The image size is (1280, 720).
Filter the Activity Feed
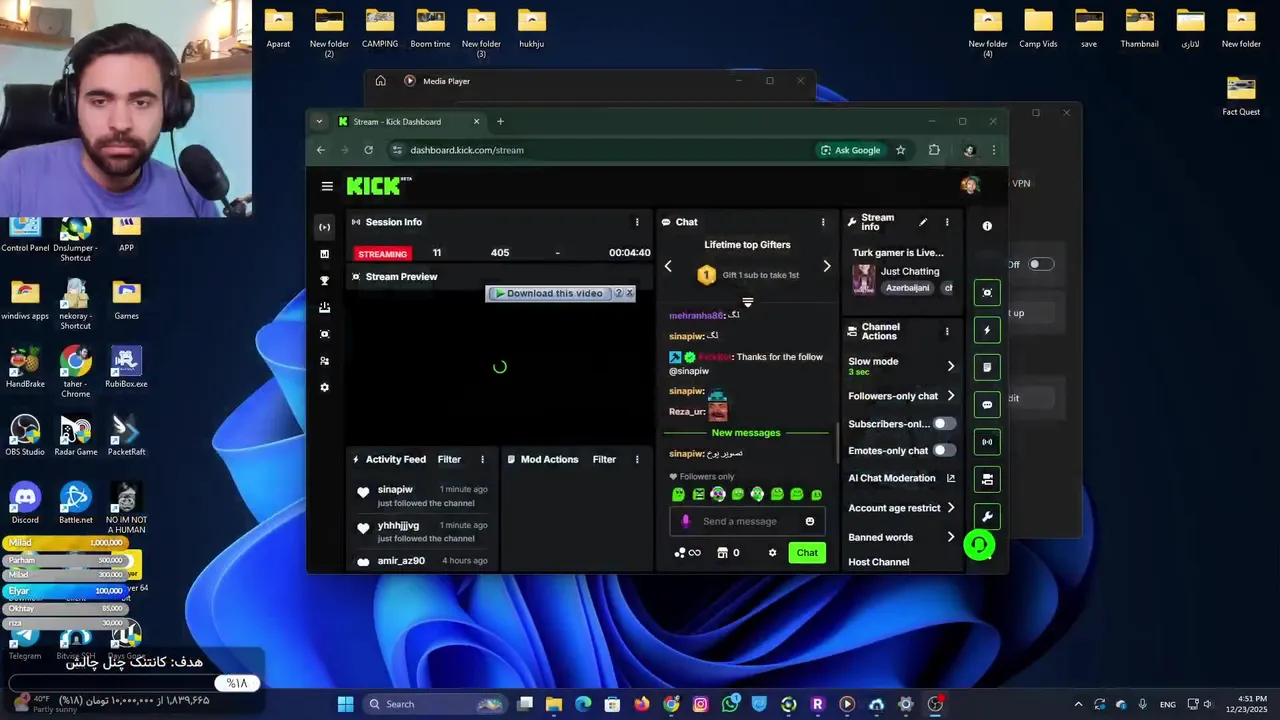coord(449,459)
